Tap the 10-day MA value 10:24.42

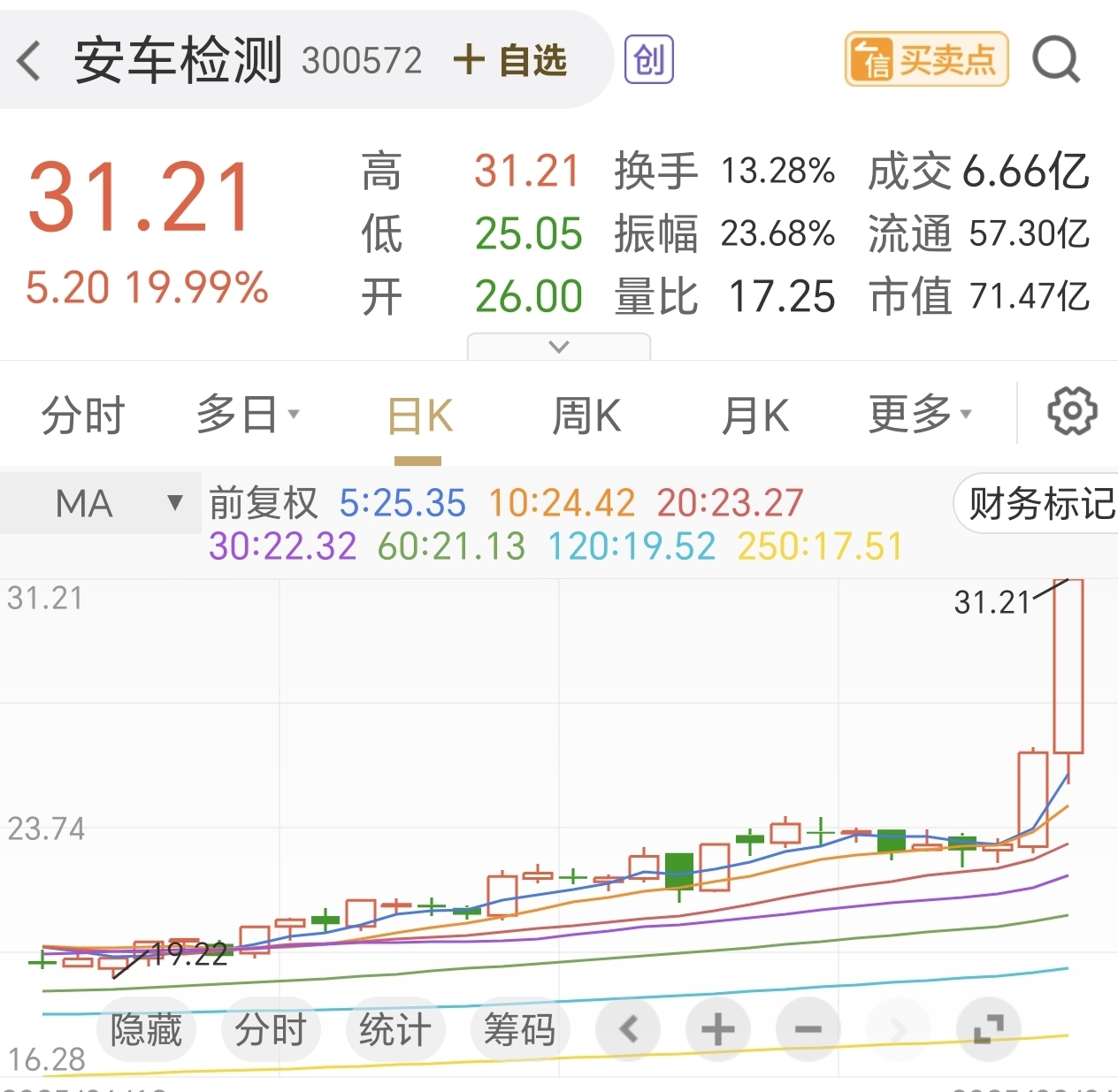click(x=562, y=503)
